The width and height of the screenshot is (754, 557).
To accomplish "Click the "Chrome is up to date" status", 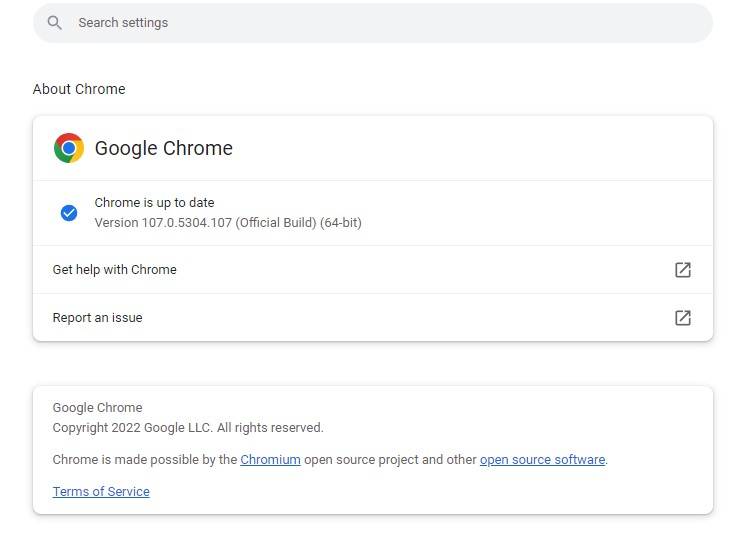I will point(154,203).
